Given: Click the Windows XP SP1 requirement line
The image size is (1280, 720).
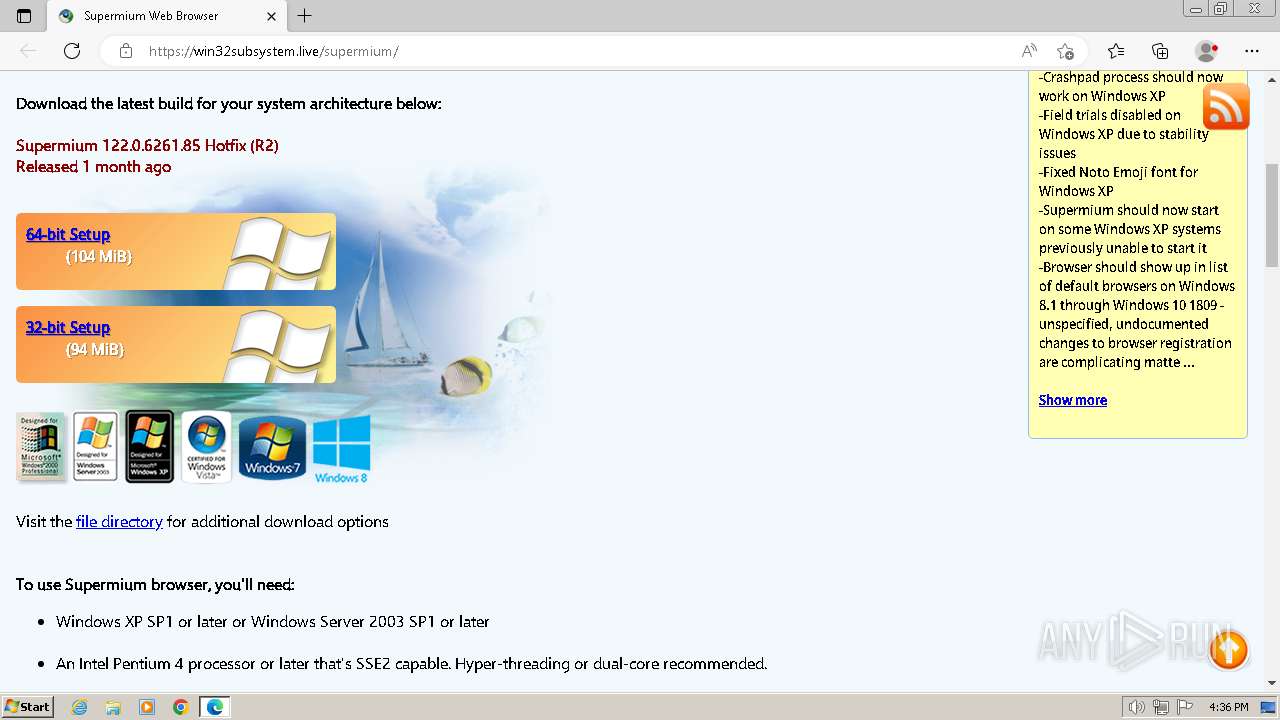Looking at the screenshot, I should (x=272, y=621).
